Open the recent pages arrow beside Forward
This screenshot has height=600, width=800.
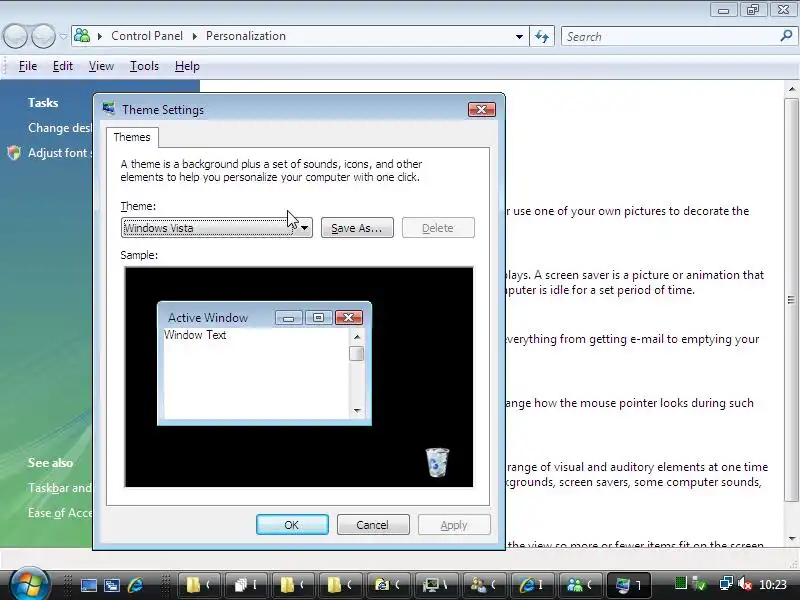click(63, 37)
